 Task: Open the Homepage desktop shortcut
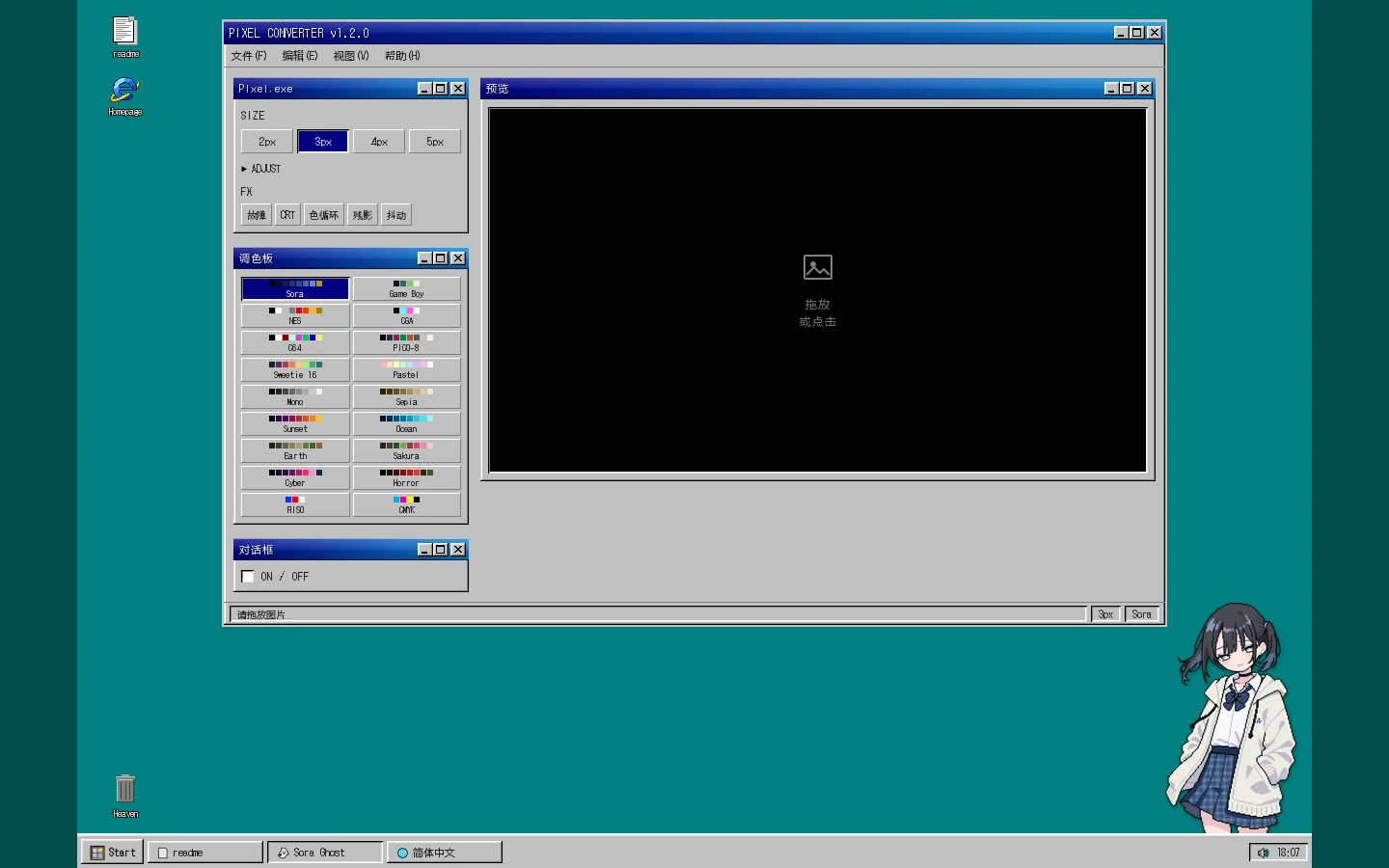[x=125, y=96]
